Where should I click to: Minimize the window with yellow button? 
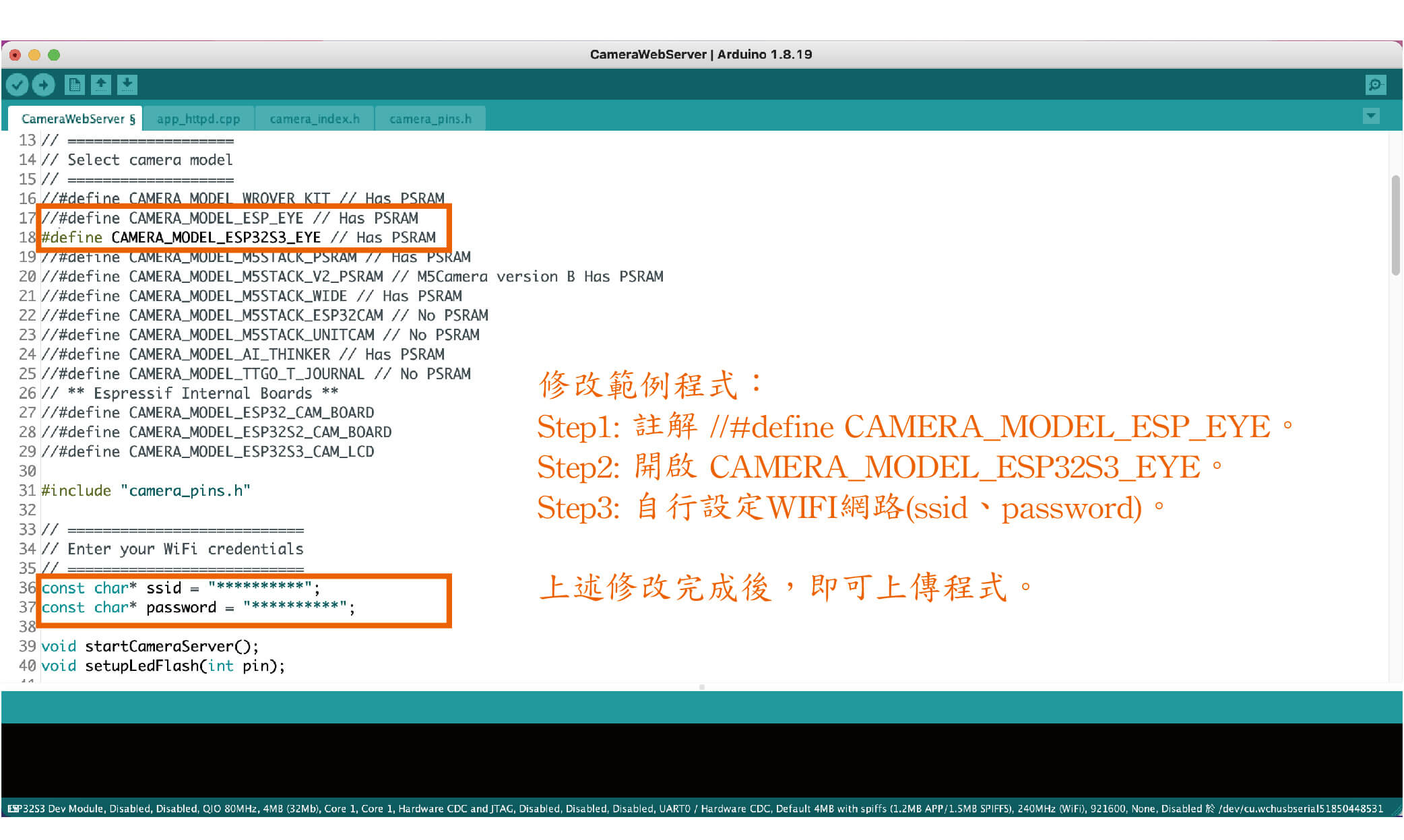(x=34, y=55)
